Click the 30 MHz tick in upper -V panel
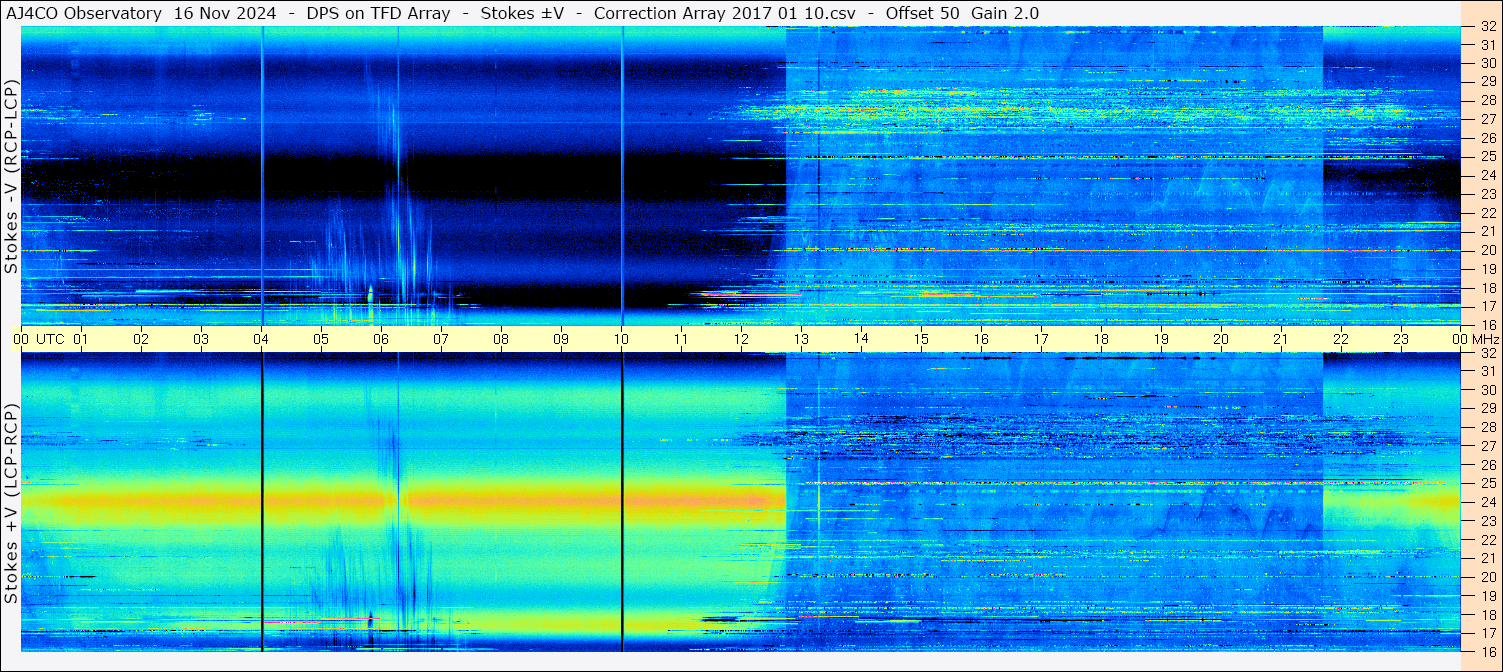This screenshot has height=672, width=1503. coord(1488,63)
